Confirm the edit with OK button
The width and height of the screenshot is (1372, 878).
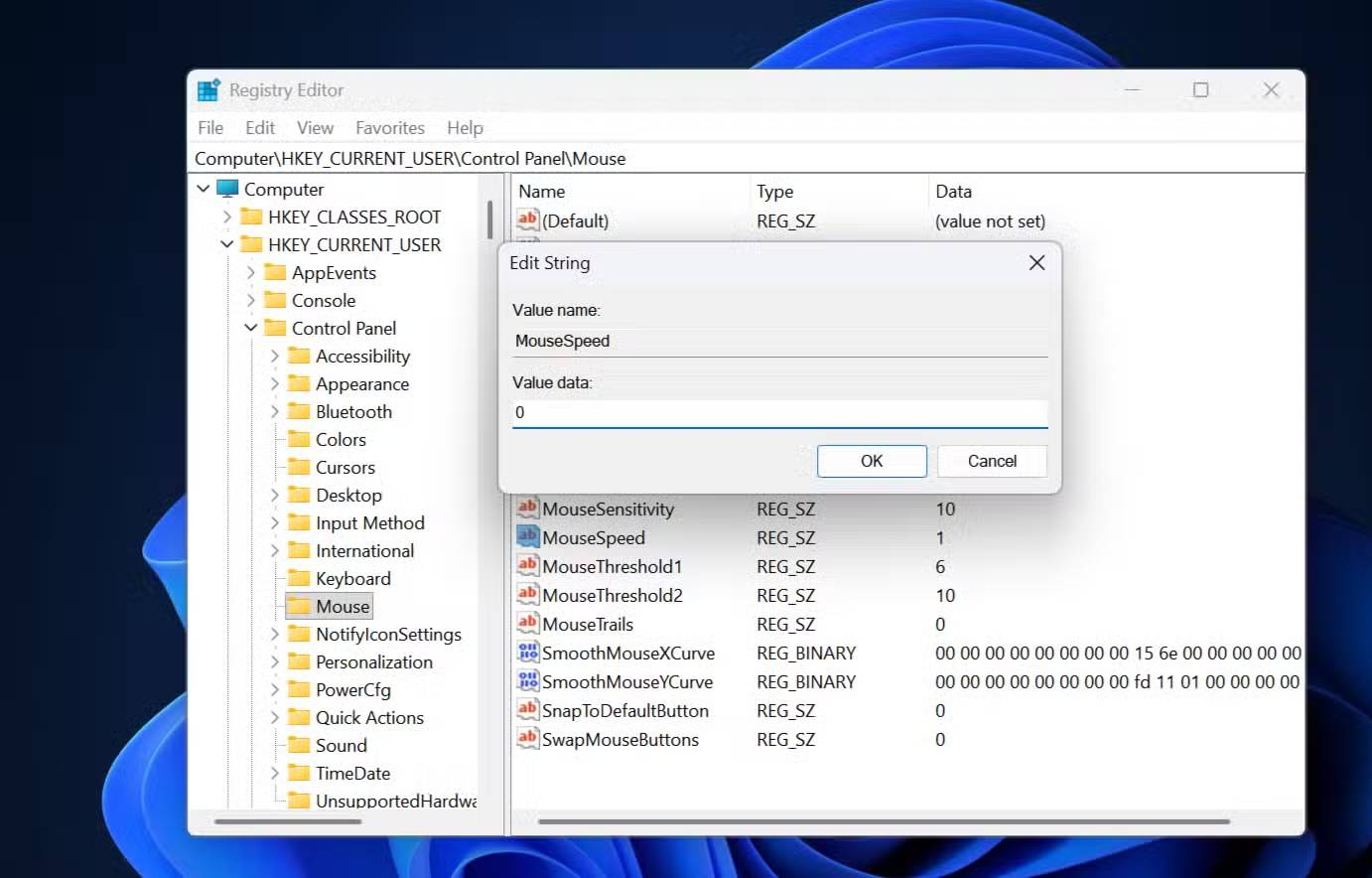click(x=871, y=461)
